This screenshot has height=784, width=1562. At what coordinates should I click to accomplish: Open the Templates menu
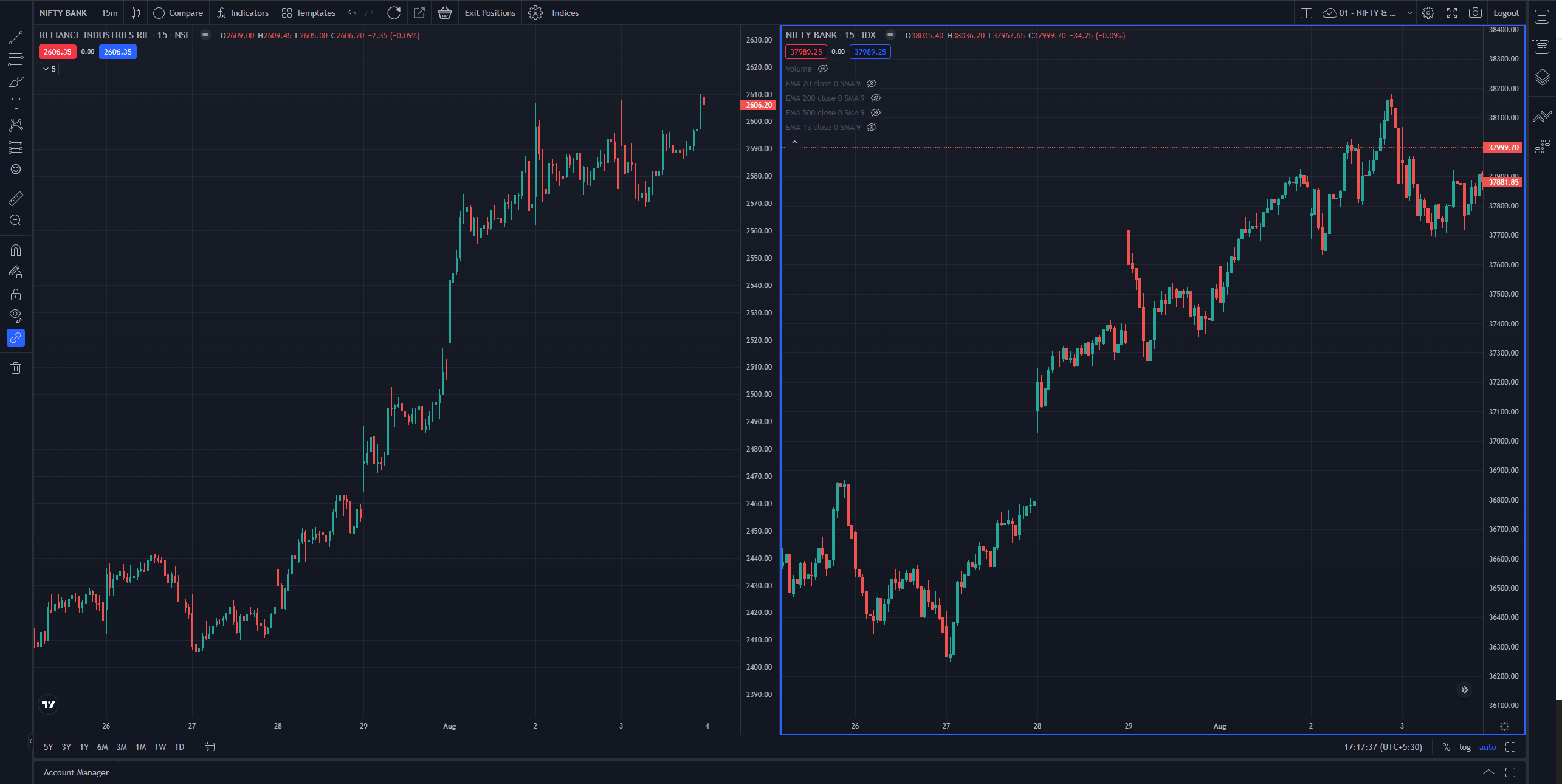pyautogui.click(x=309, y=13)
